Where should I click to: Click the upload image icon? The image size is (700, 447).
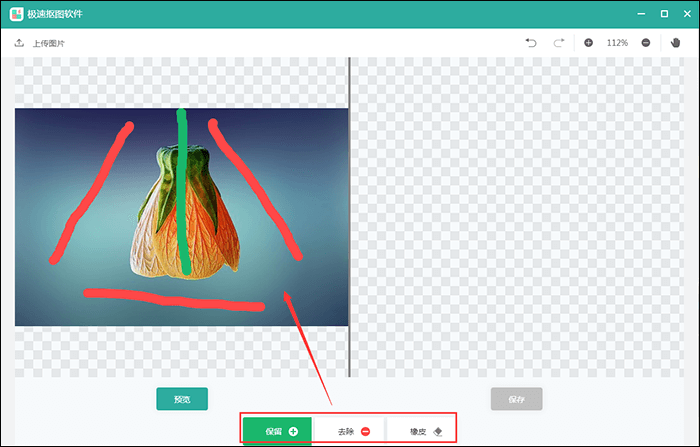[x=19, y=43]
